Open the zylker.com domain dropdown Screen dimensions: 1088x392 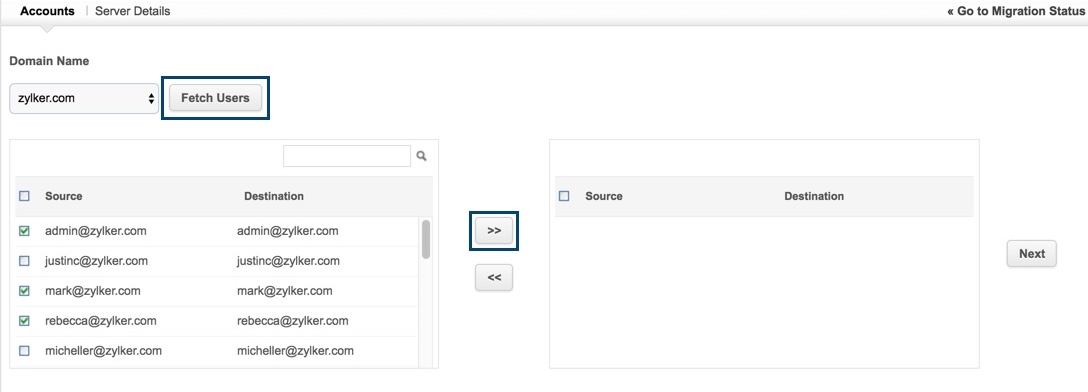84,99
